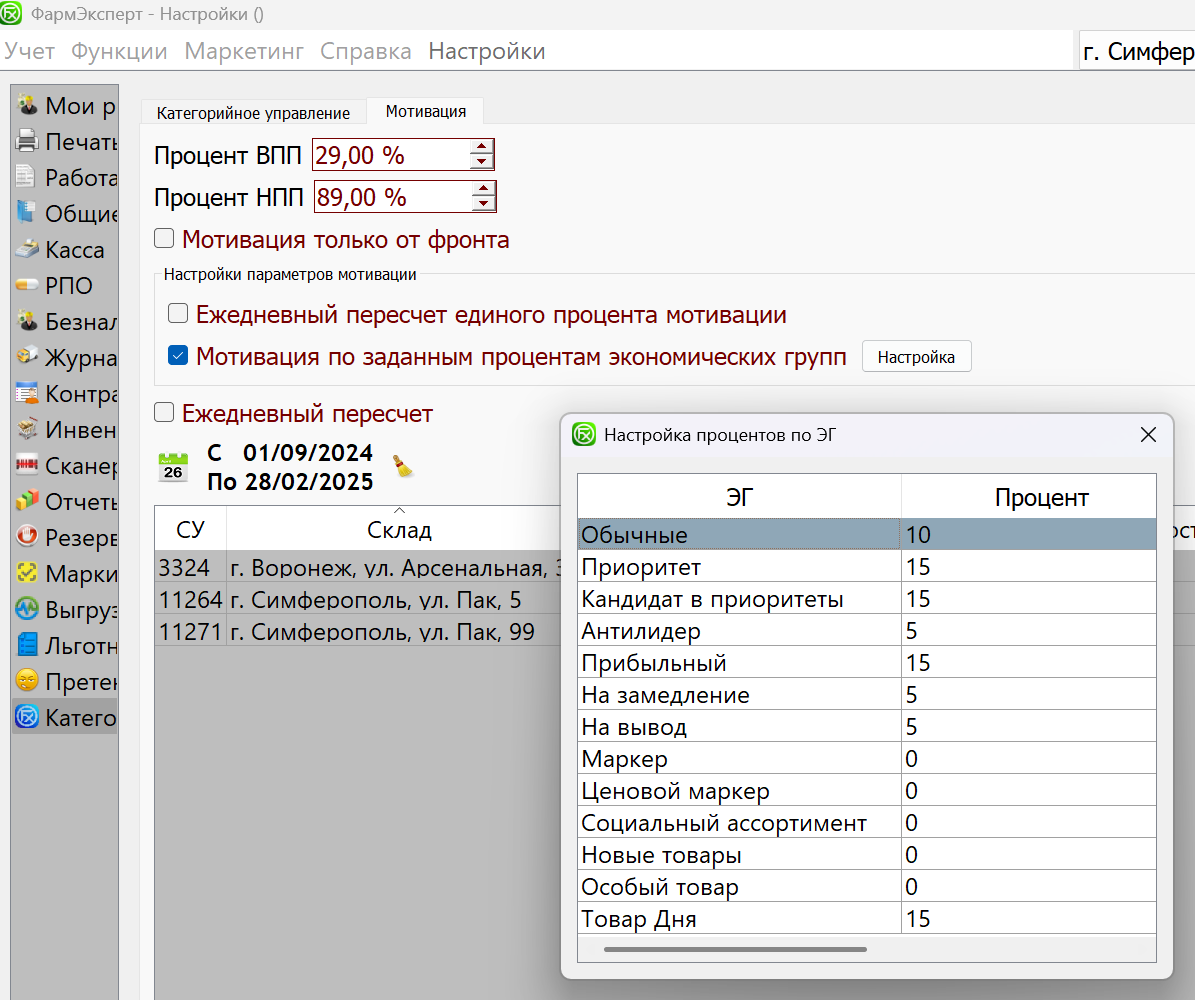
Task: Open the Маркировка sidebar icon
Action: point(28,574)
